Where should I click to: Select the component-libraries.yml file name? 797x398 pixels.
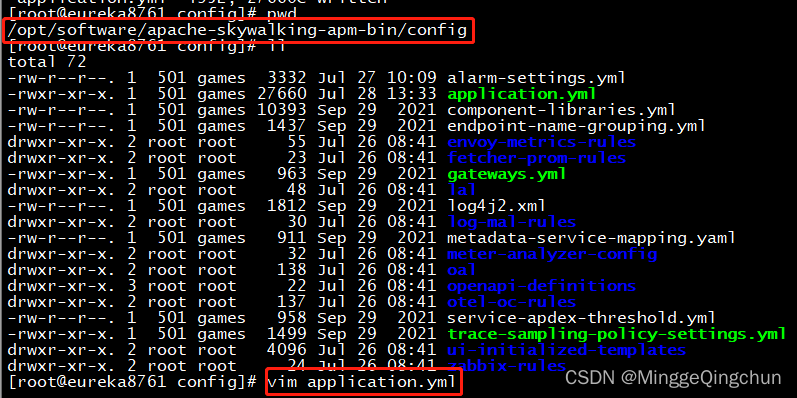[561, 110]
